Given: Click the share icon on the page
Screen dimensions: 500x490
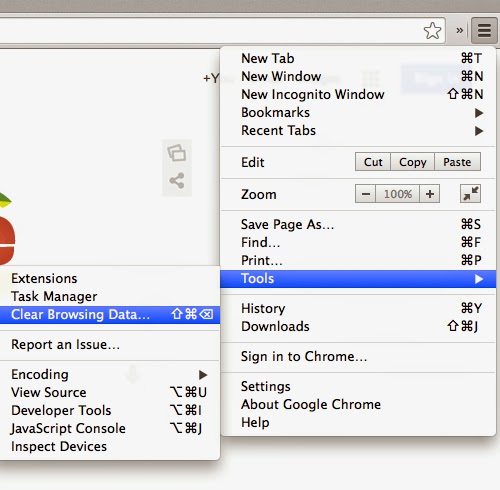Looking at the screenshot, I should [177, 180].
